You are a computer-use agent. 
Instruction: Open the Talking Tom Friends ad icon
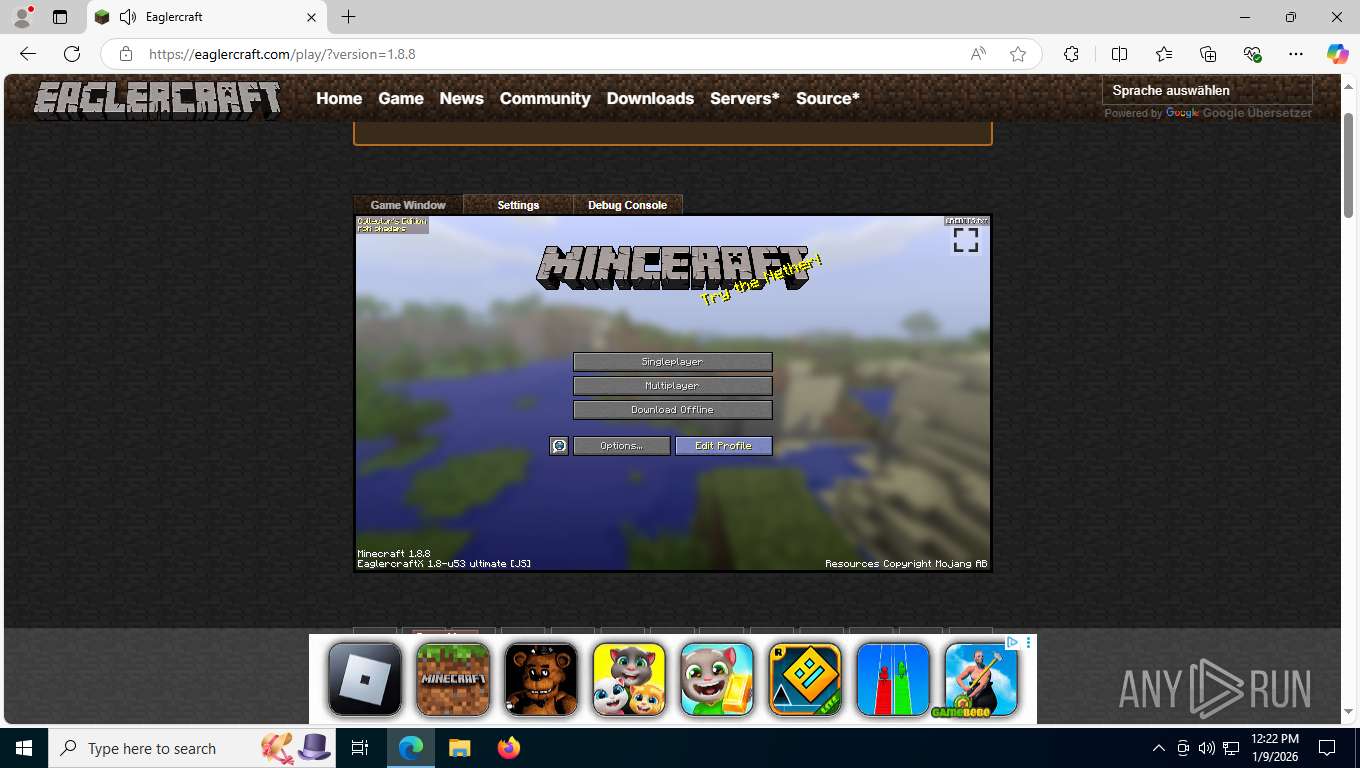[629, 679]
